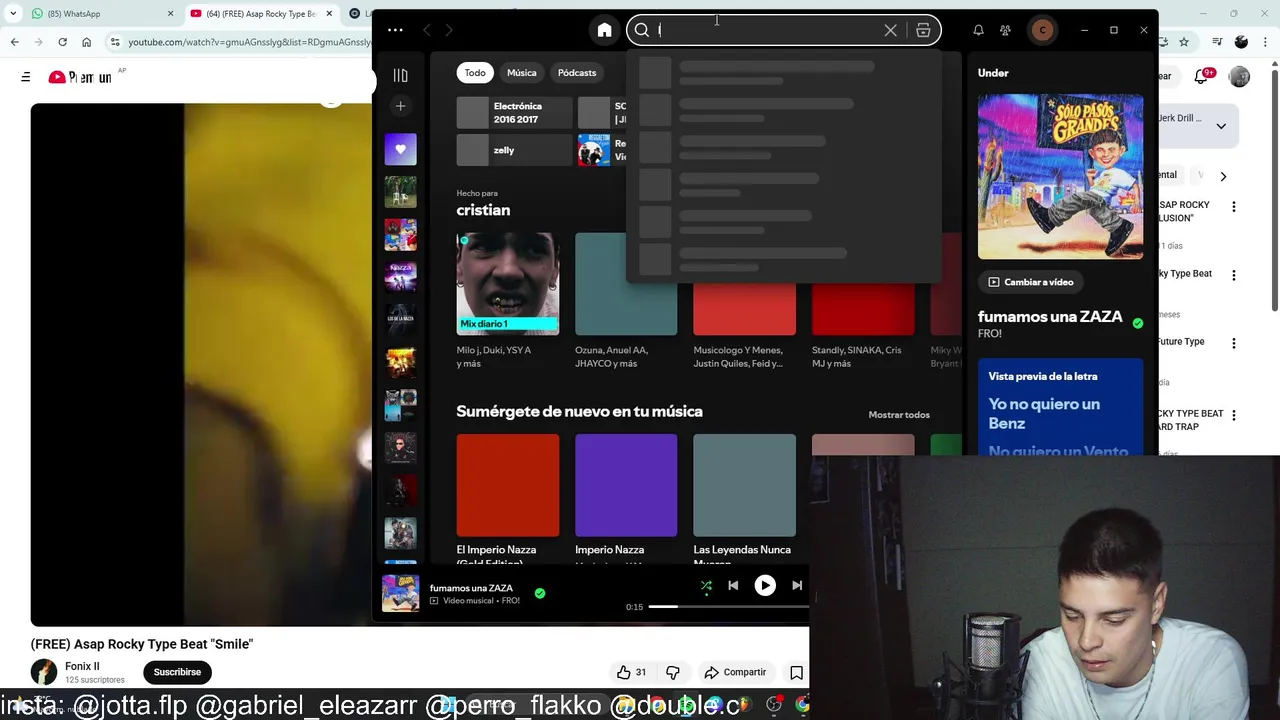
Task: Reload the Chrome page
Action: point(62,42)
